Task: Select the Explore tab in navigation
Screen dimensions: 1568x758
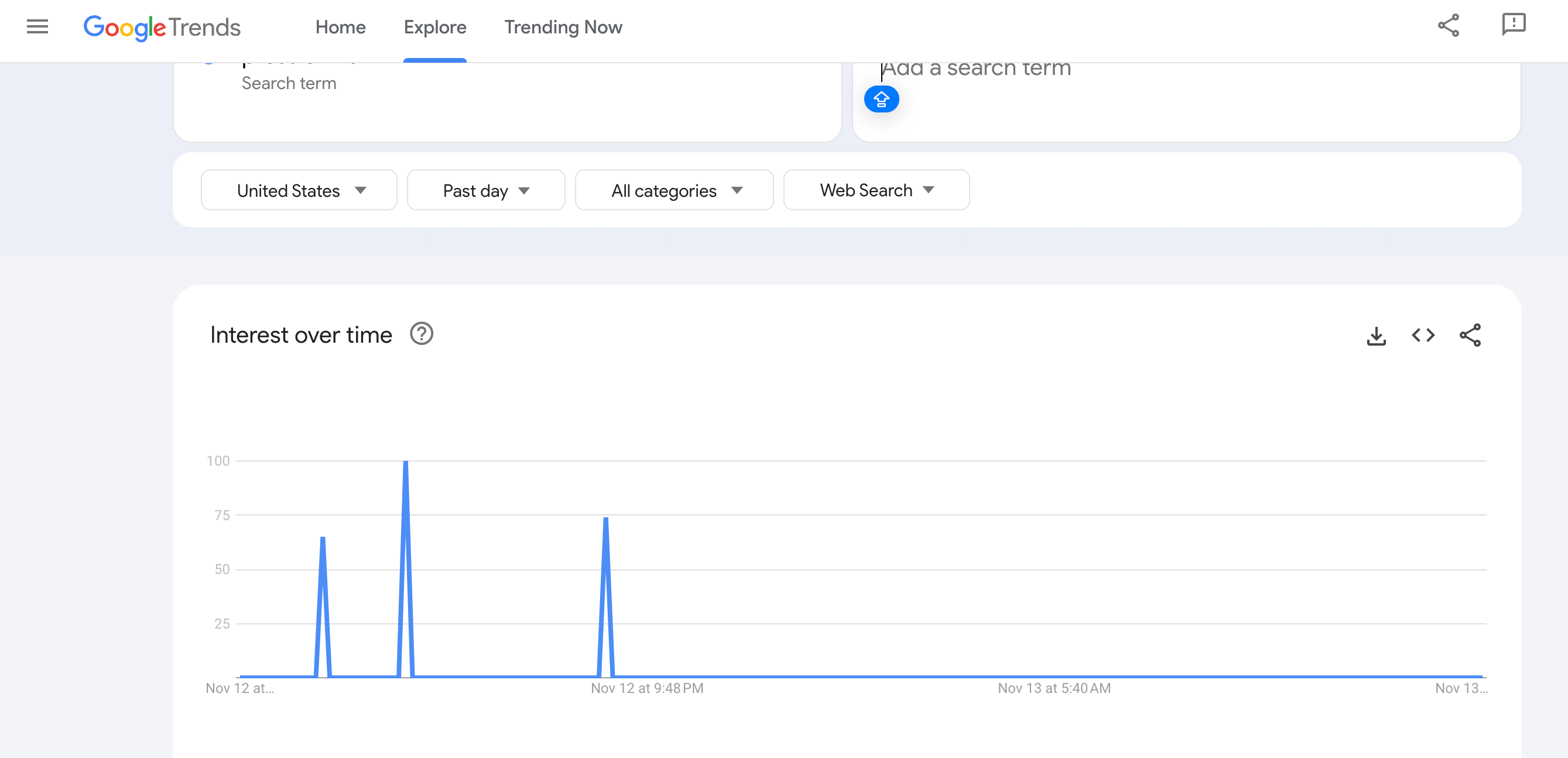Action: (434, 27)
